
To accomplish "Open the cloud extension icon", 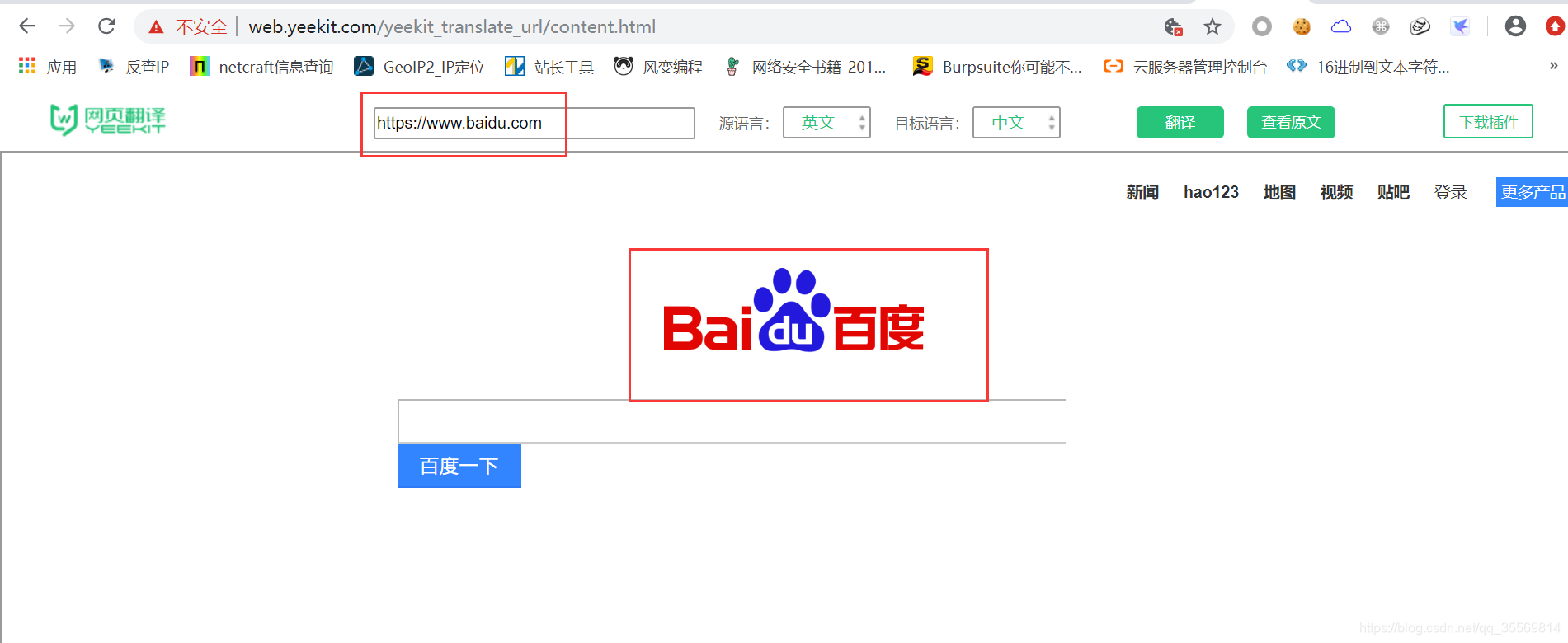I will click(1341, 26).
